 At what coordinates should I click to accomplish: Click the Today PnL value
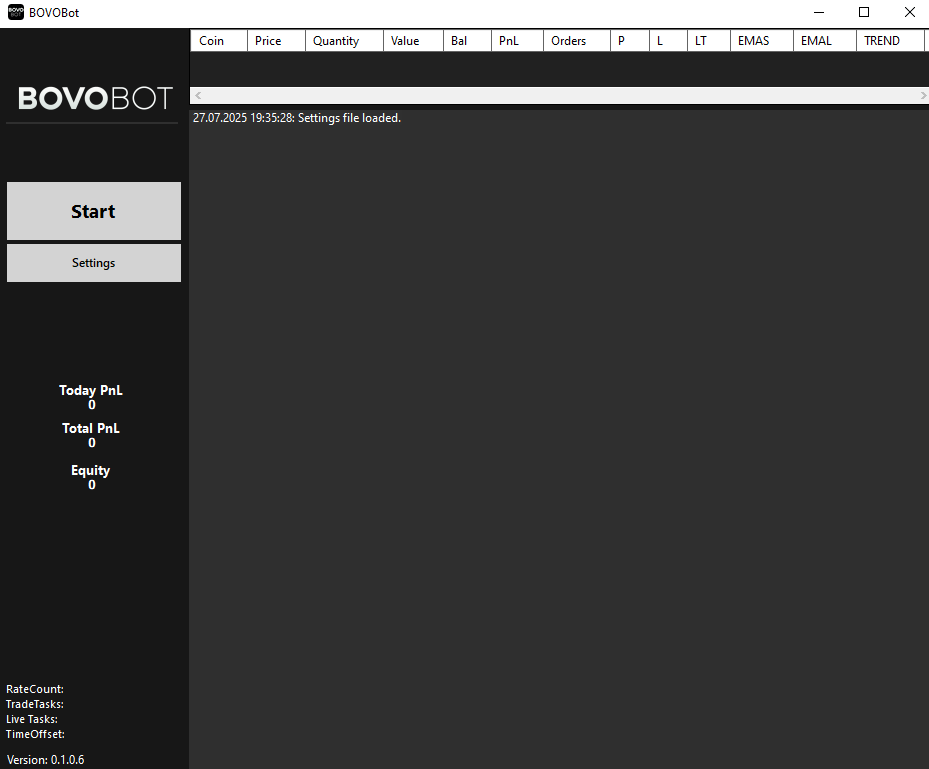coord(91,404)
